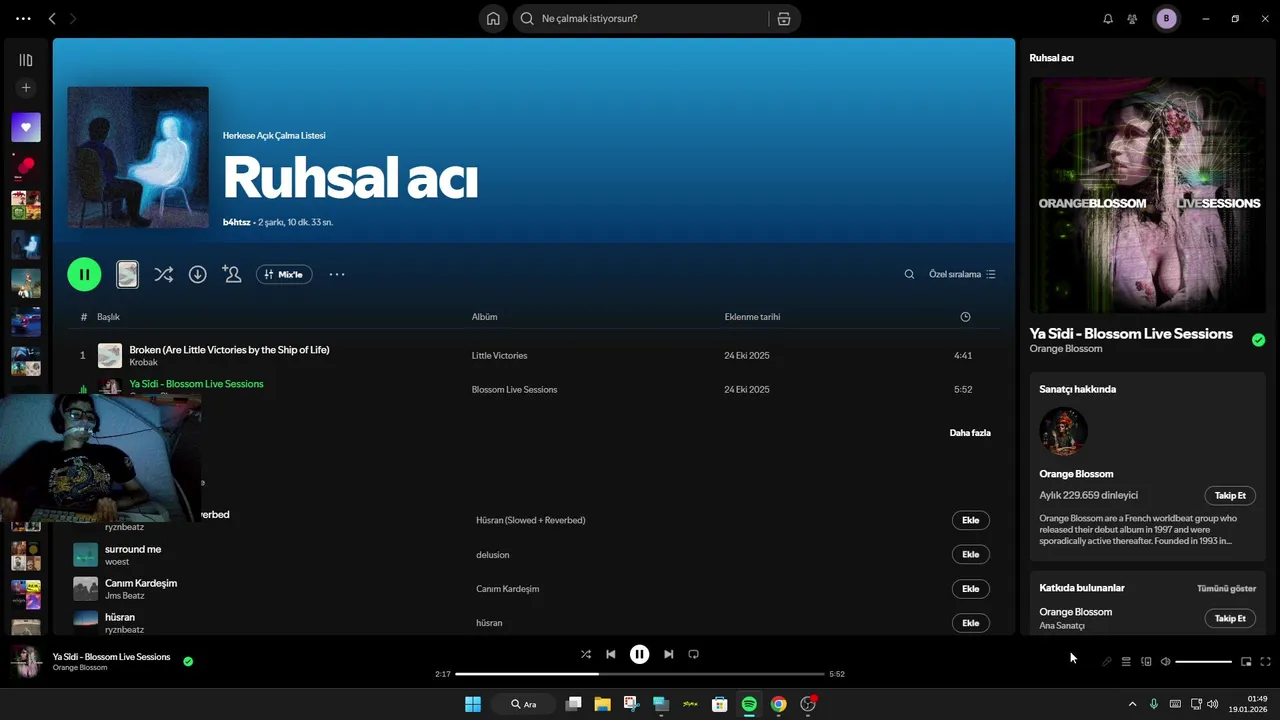Open the three-dots app menu at top left
The height and width of the screenshot is (720, 1280).
click(24, 18)
